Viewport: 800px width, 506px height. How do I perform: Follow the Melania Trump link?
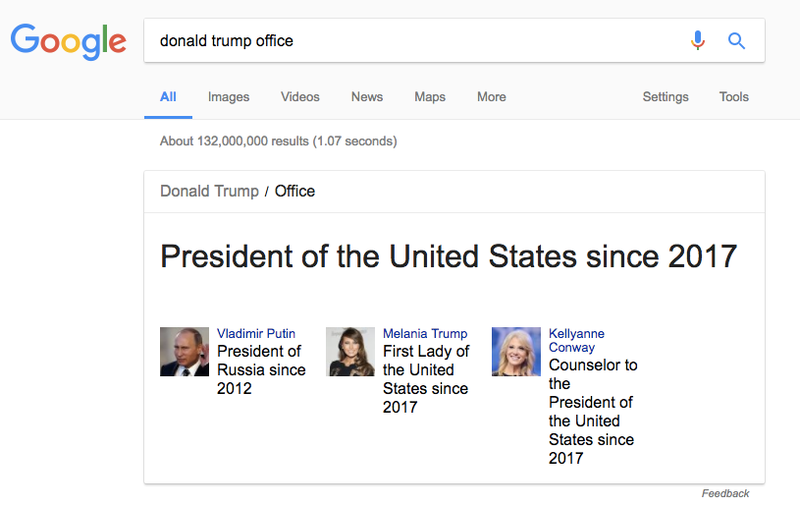(425, 334)
